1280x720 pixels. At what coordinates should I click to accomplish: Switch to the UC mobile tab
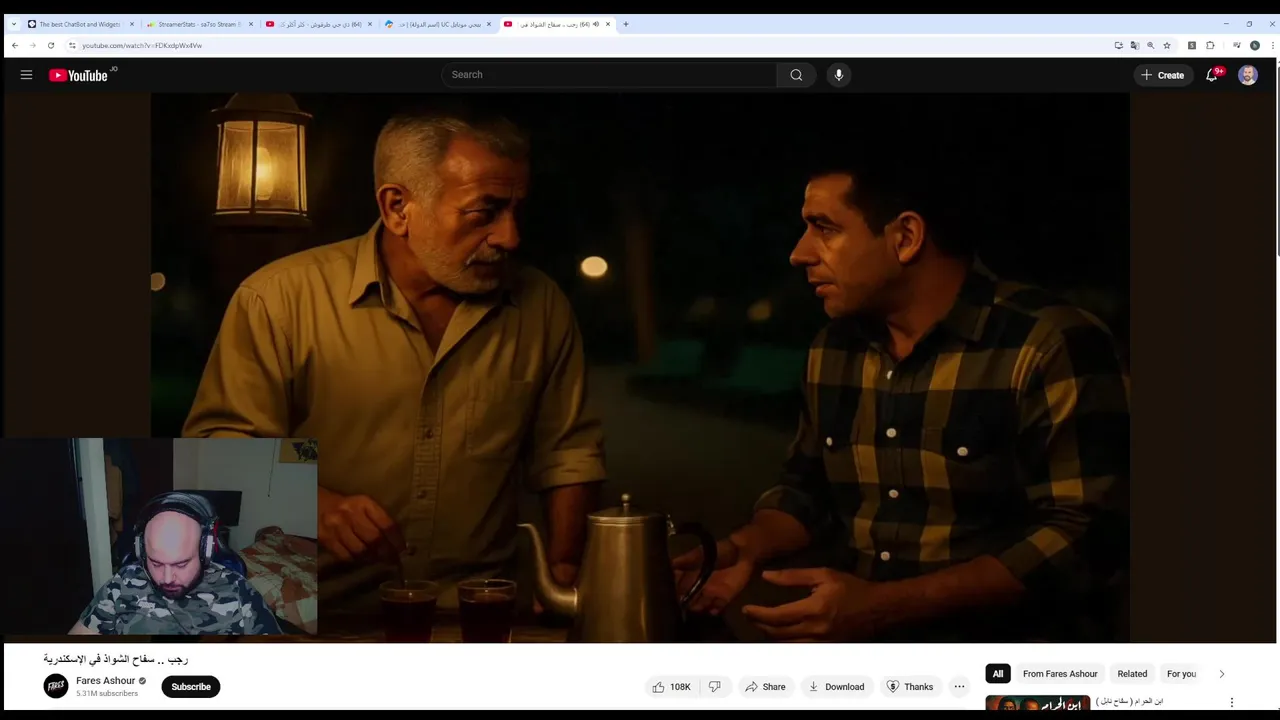click(437, 24)
